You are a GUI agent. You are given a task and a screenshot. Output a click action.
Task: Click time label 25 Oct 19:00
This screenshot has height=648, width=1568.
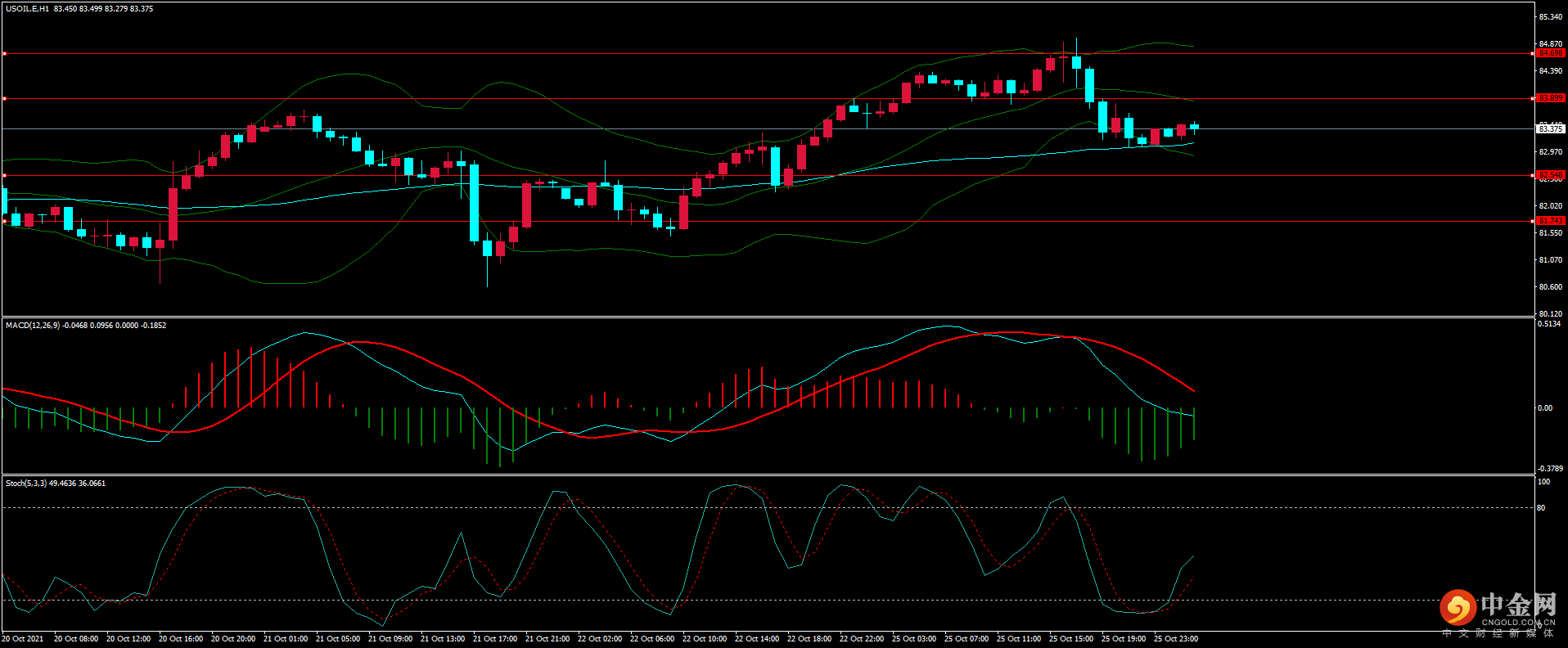(x=1124, y=639)
